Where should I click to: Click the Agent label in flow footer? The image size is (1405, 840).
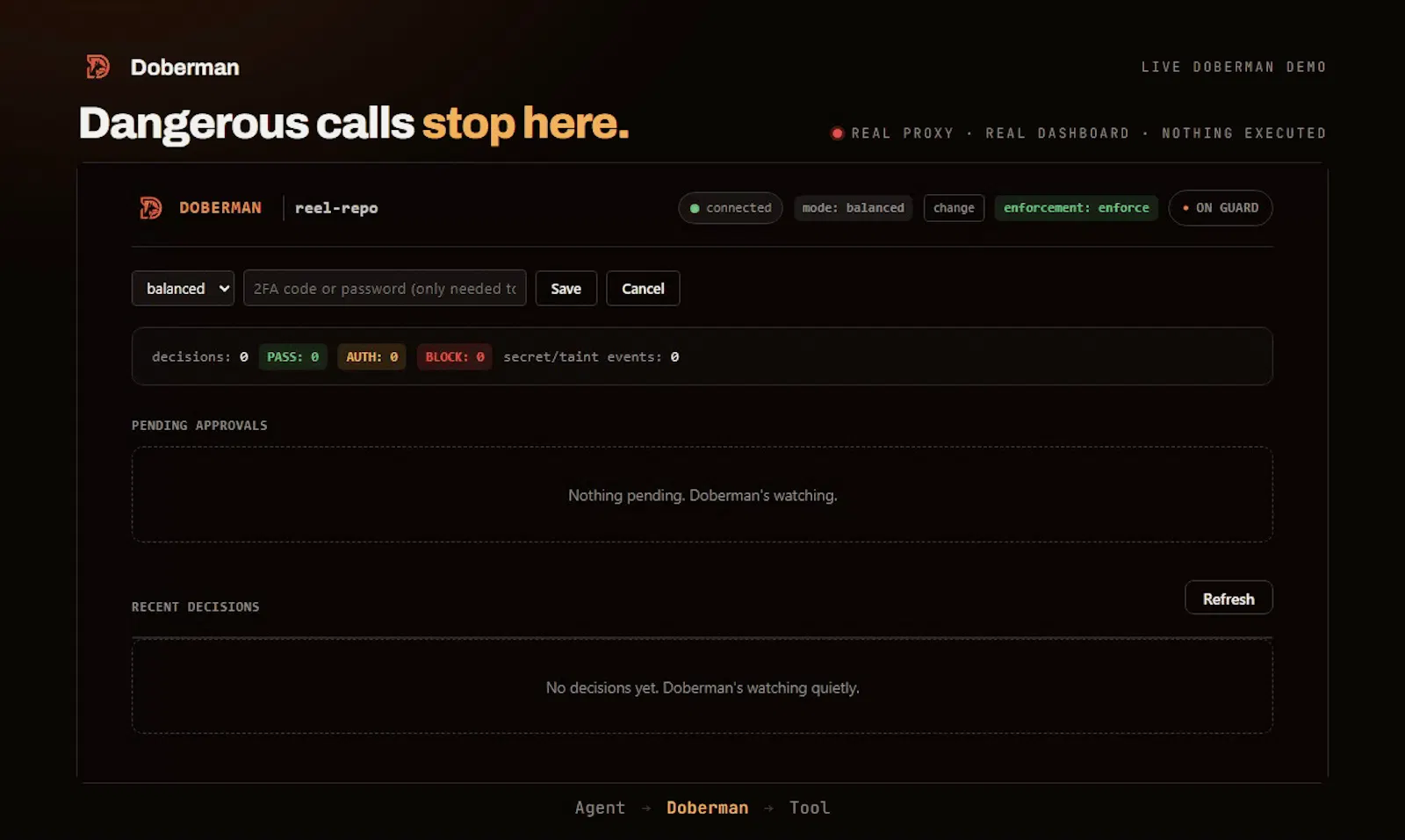pyautogui.click(x=600, y=808)
